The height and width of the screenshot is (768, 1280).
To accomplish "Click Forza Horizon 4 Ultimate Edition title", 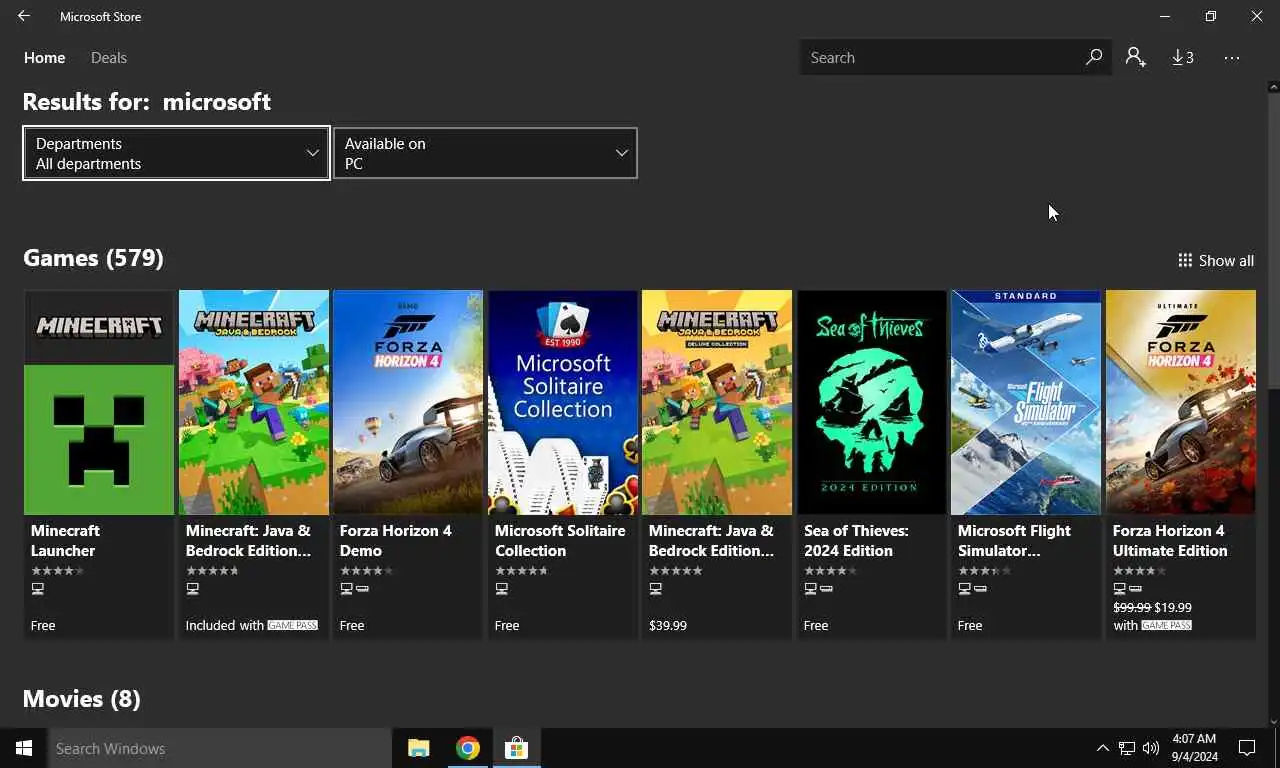I will click(x=1169, y=540).
